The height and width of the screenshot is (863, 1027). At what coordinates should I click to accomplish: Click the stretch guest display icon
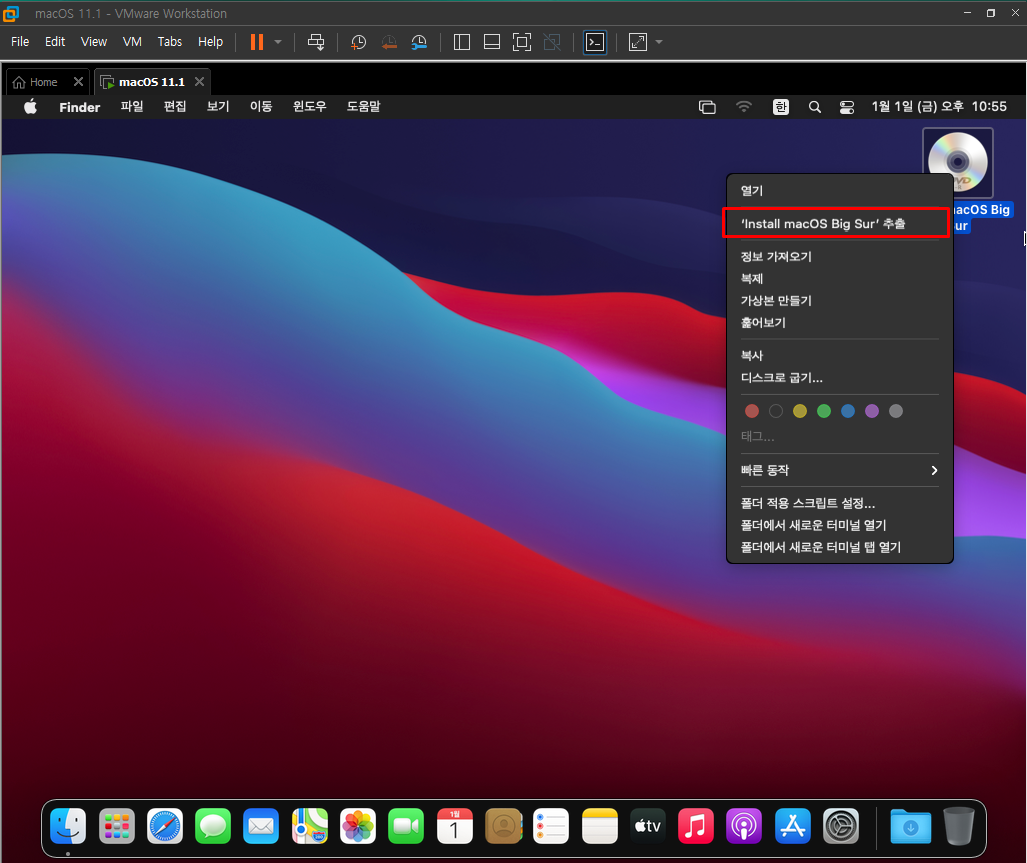pyautogui.click(x=638, y=42)
